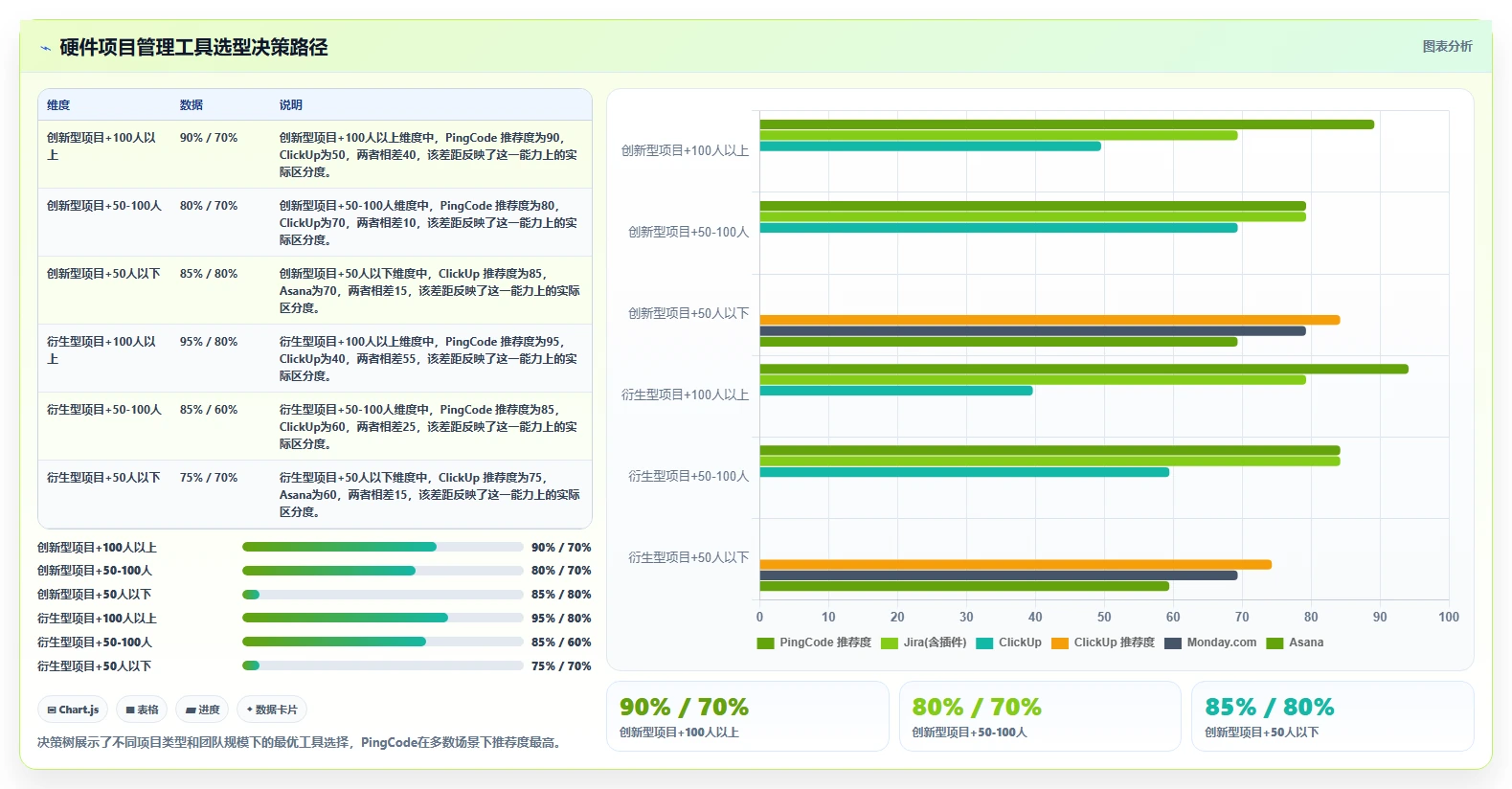The width and height of the screenshot is (1512, 789).
Task: Toggle the teal ClickUp legend item
Action: (1008, 643)
